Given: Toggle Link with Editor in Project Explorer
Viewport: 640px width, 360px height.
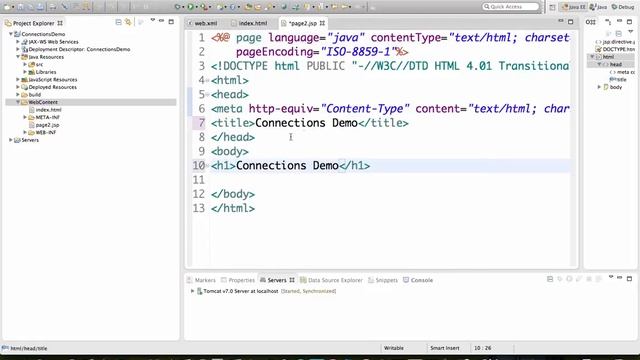Looking at the screenshot, I should pos(128,22).
